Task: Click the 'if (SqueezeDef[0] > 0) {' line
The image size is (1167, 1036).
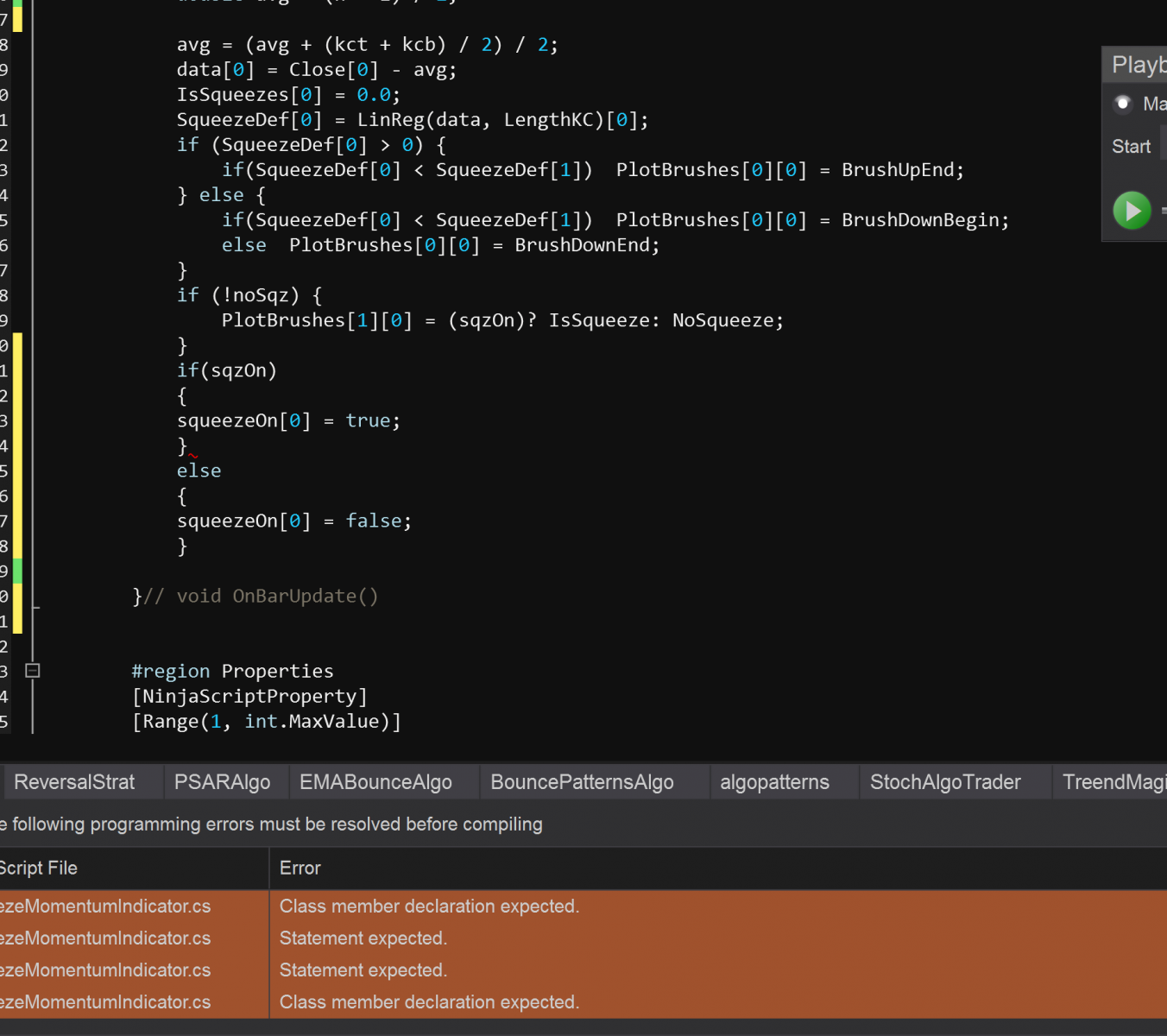Action: [312, 145]
